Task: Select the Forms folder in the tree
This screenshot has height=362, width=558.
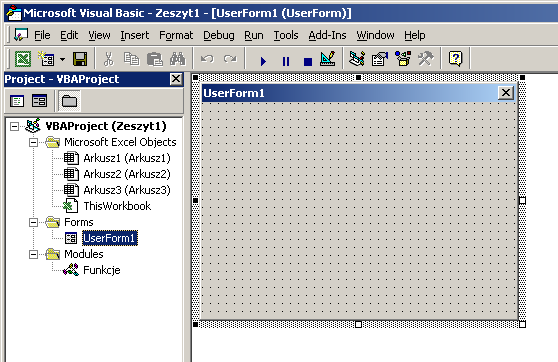Action: tap(79, 222)
